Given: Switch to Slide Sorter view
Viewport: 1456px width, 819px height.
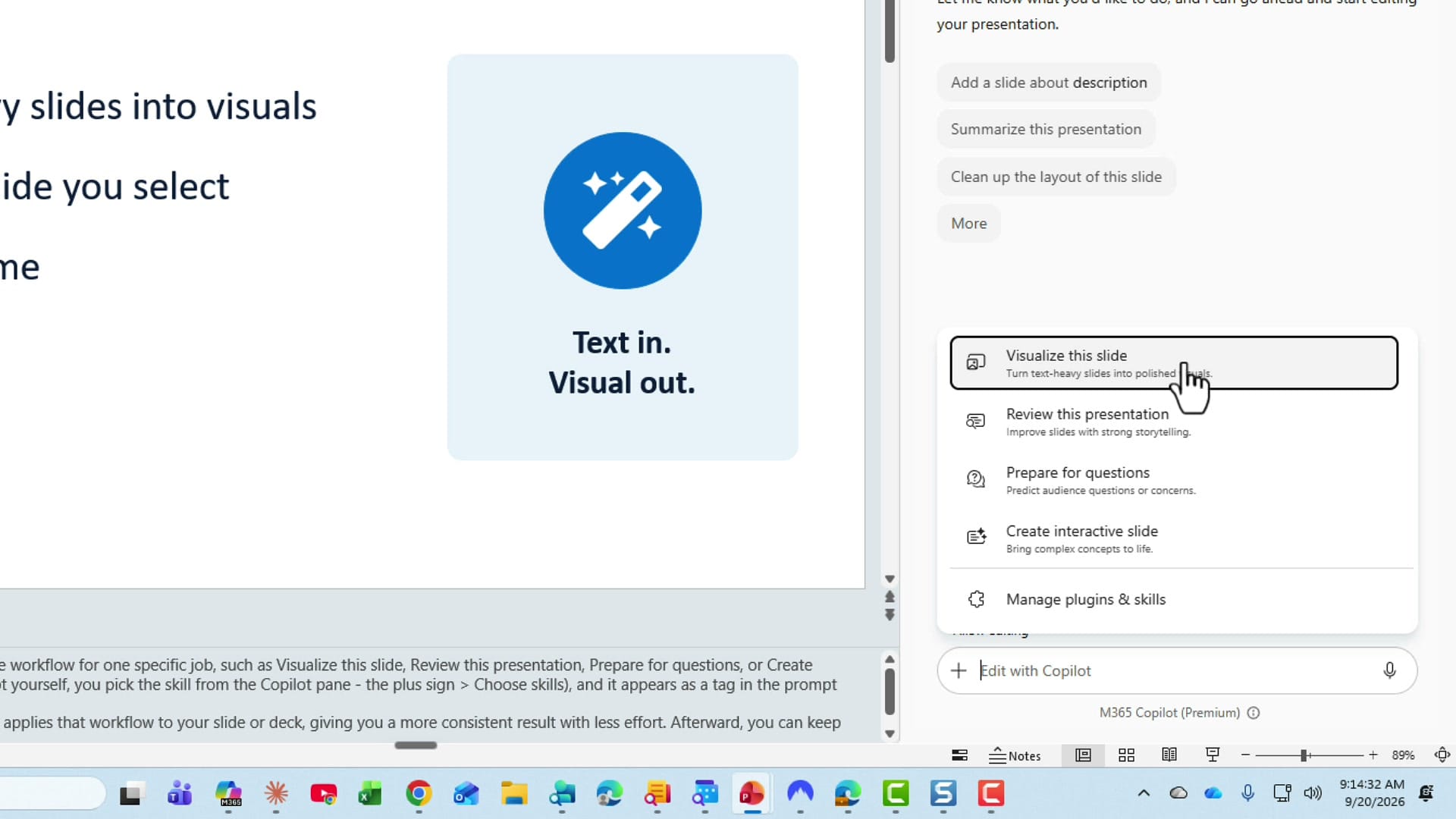Looking at the screenshot, I should [x=1126, y=755].
